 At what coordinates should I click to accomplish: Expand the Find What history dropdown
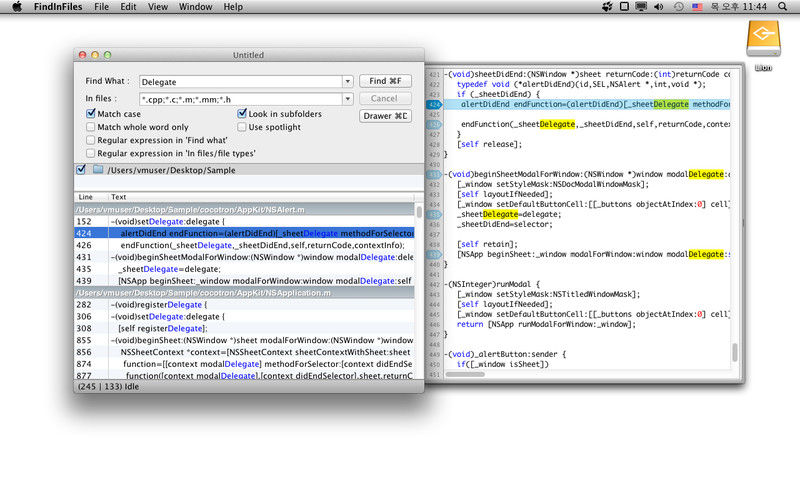pos(347,82)
